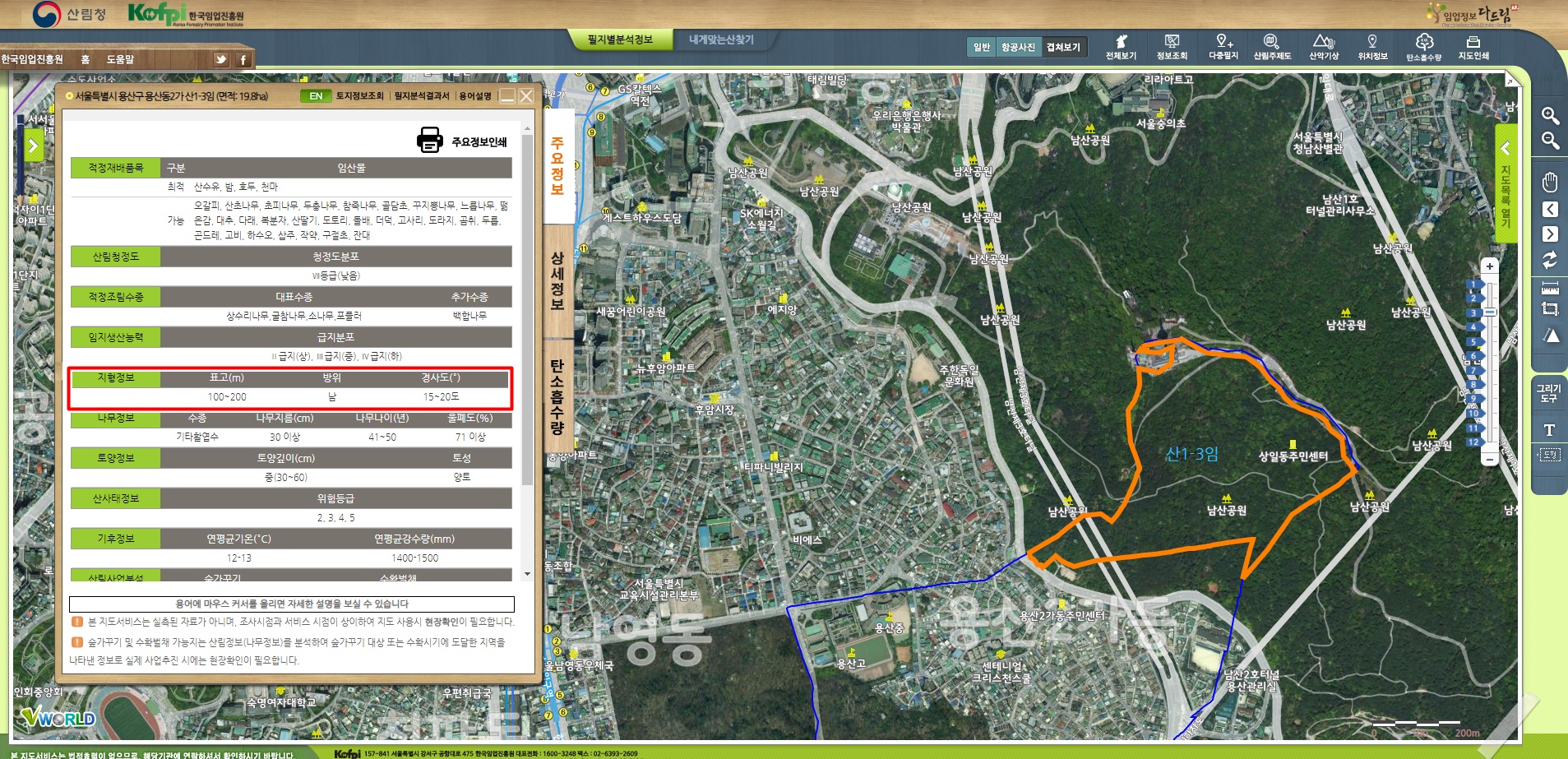1568x759 pixels.
Task: Toggle EN language button in panel
Action: point(316,96)
